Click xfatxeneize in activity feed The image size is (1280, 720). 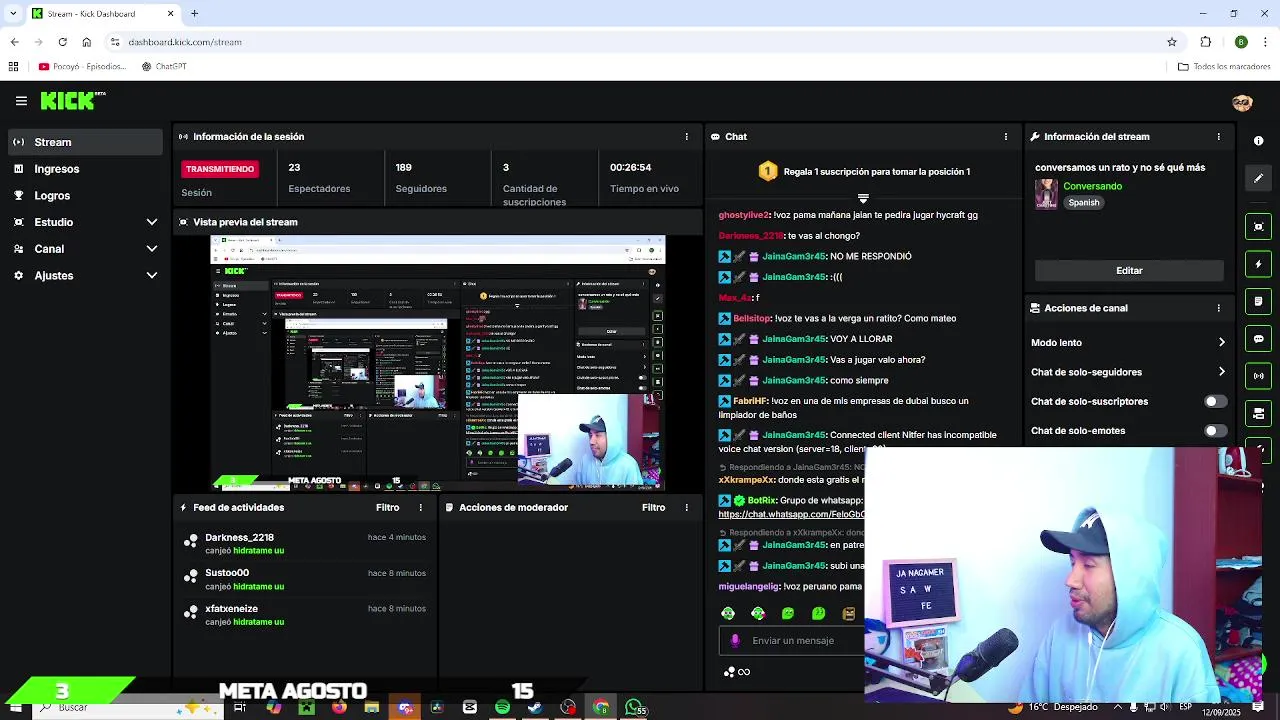point(231,609)
